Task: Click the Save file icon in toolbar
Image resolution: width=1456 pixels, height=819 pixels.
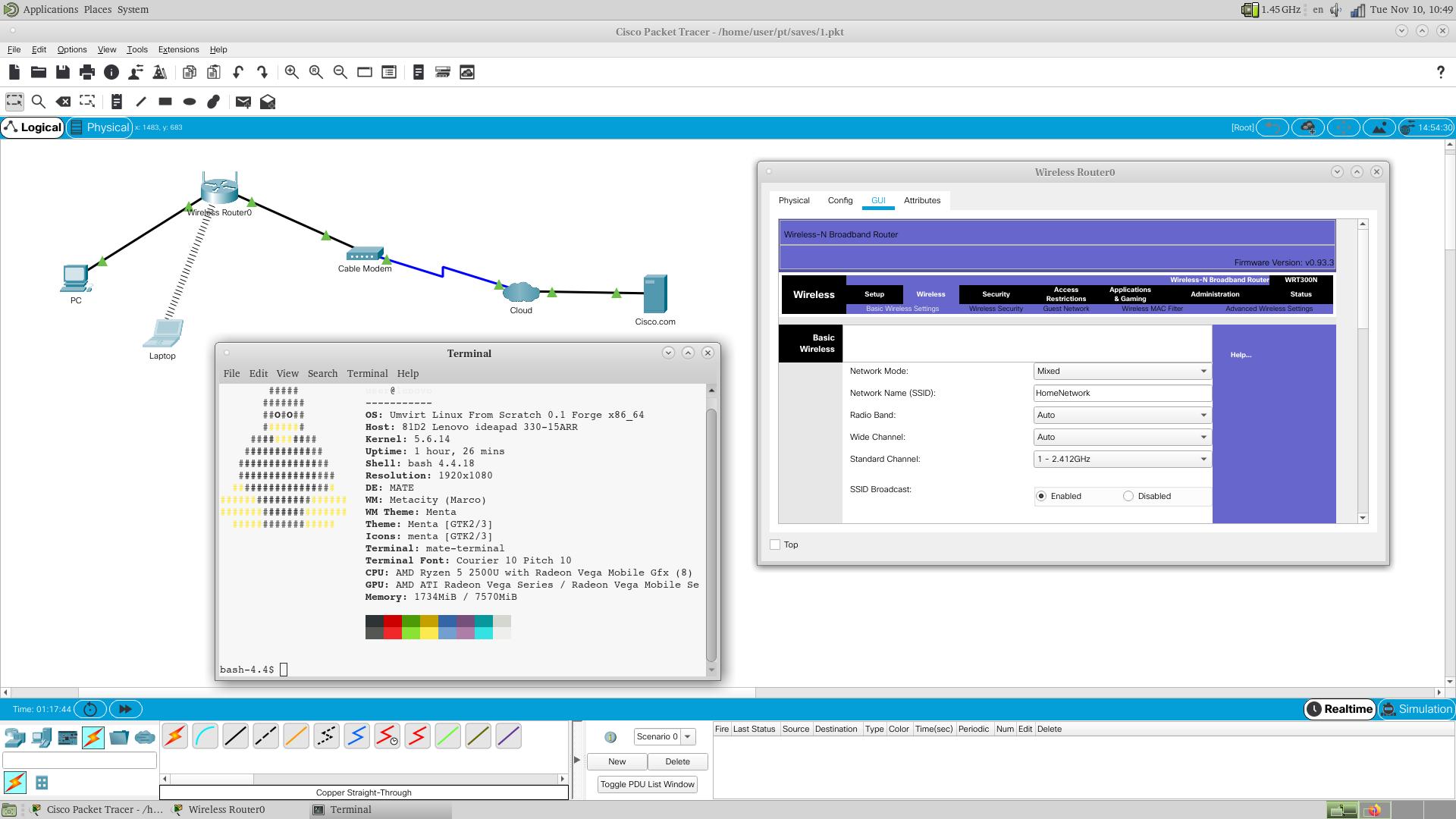Action: 63,72
